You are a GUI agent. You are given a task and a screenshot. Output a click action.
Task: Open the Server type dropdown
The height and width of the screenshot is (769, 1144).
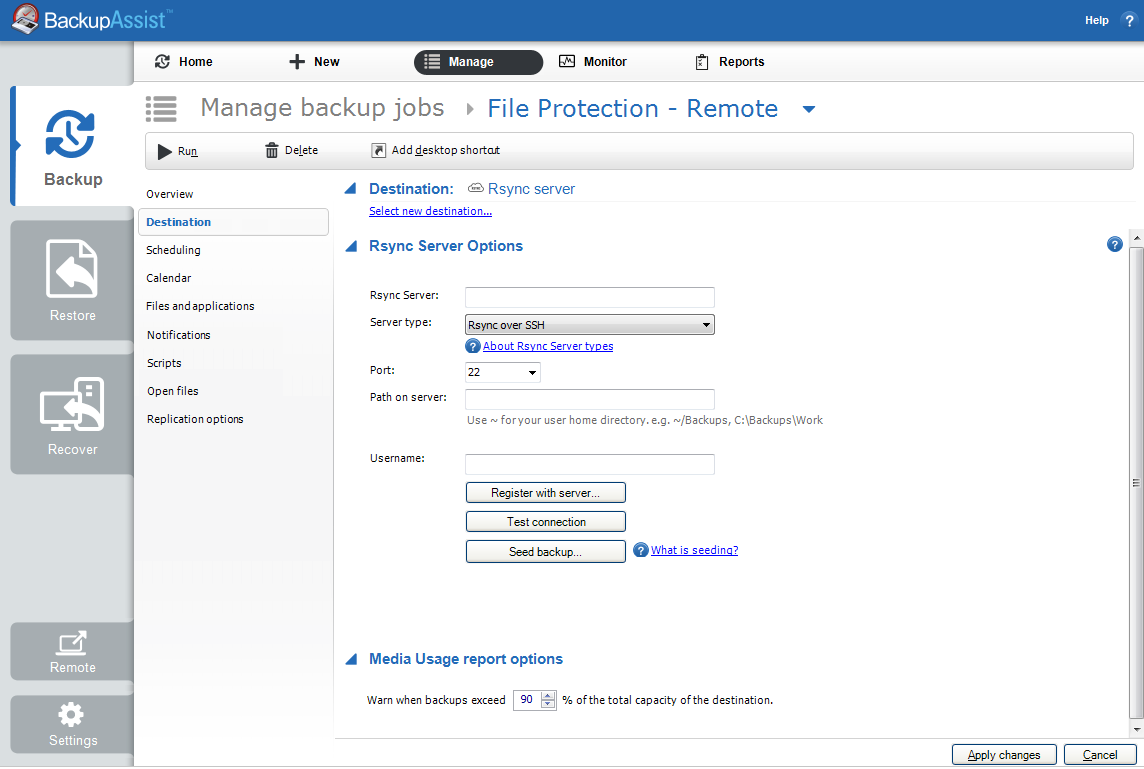click(x=590, y=325)
